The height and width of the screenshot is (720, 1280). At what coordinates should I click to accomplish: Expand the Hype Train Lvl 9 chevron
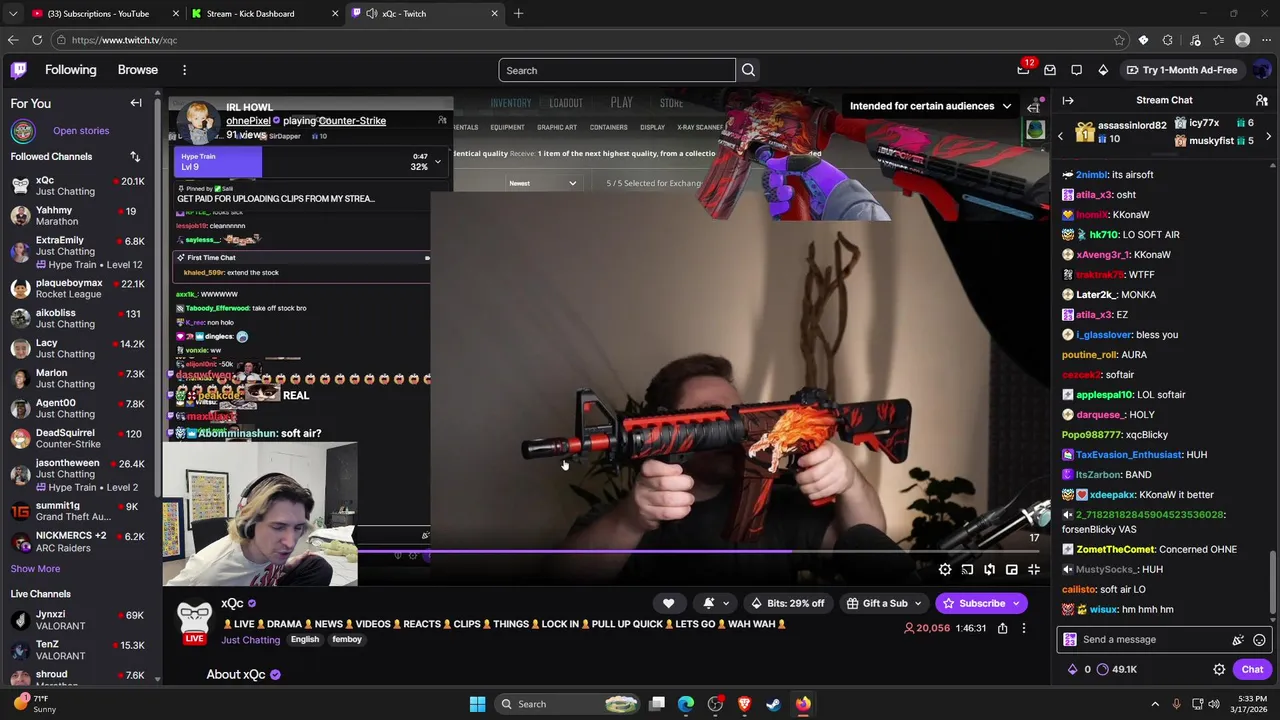coord(437,161)
